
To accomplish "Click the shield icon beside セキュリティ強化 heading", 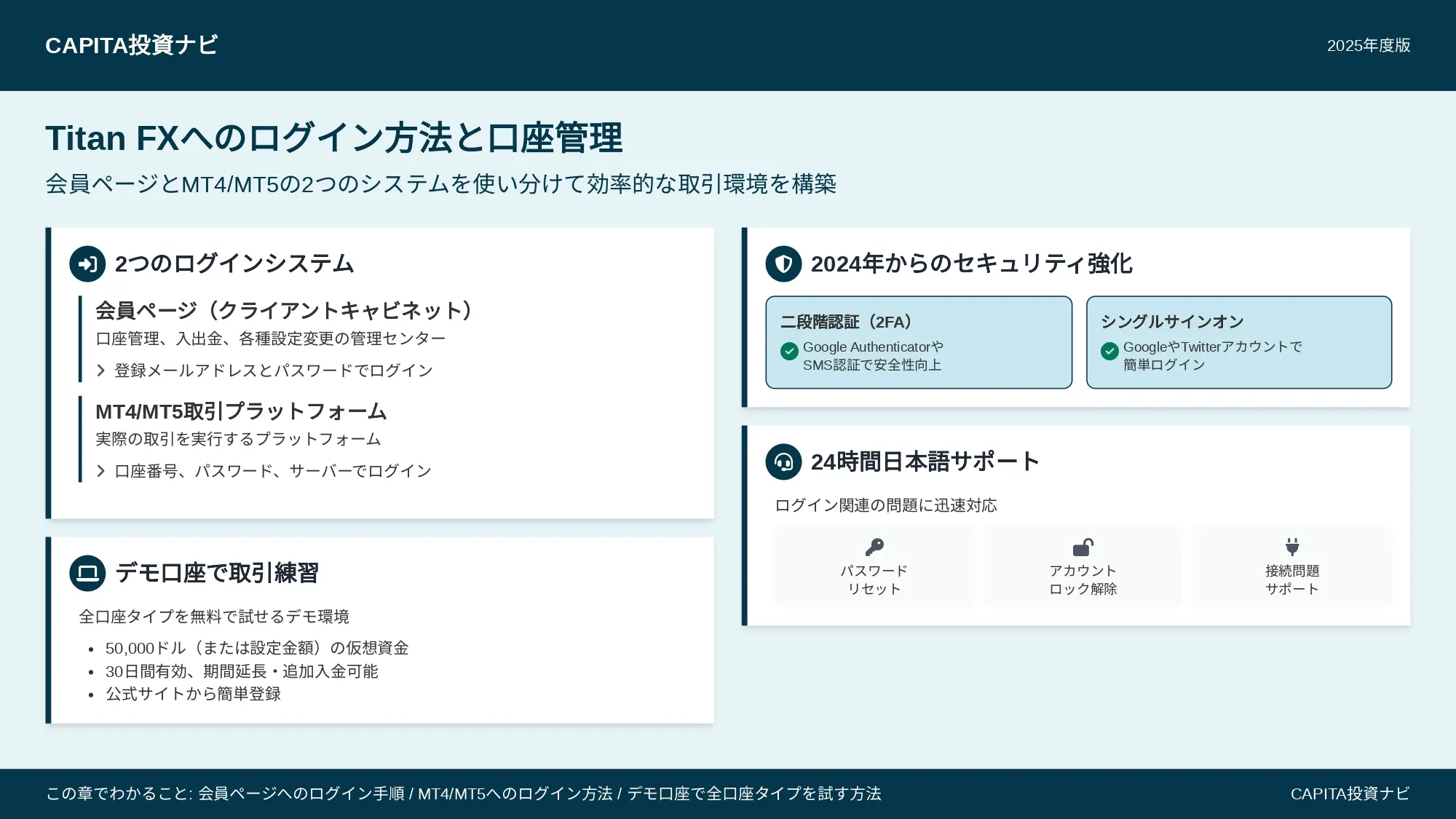I will pyautogui.click(x=783, y=264).
